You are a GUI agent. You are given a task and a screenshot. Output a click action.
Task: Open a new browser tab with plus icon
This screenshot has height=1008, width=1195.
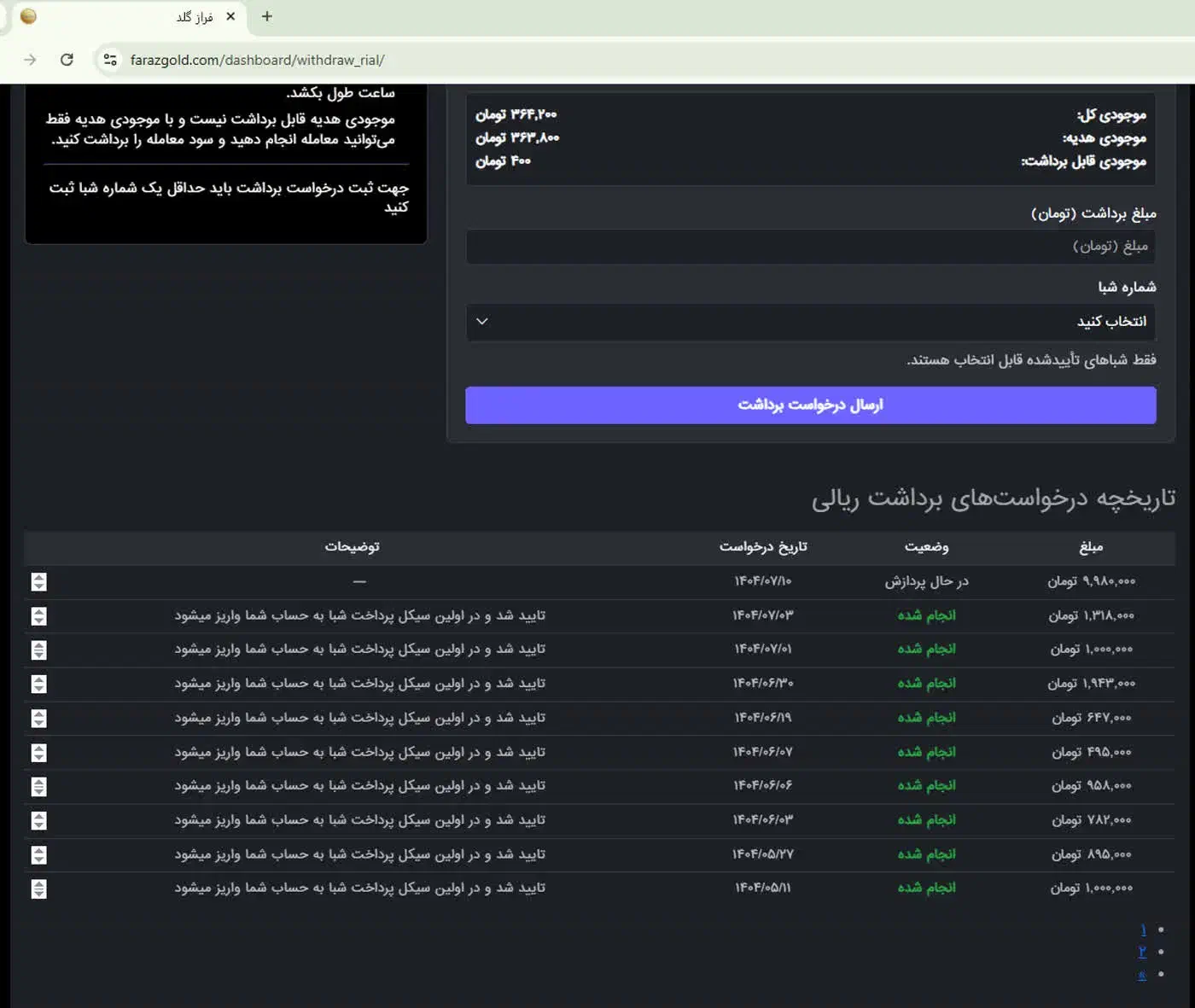[x=267, y=16]
